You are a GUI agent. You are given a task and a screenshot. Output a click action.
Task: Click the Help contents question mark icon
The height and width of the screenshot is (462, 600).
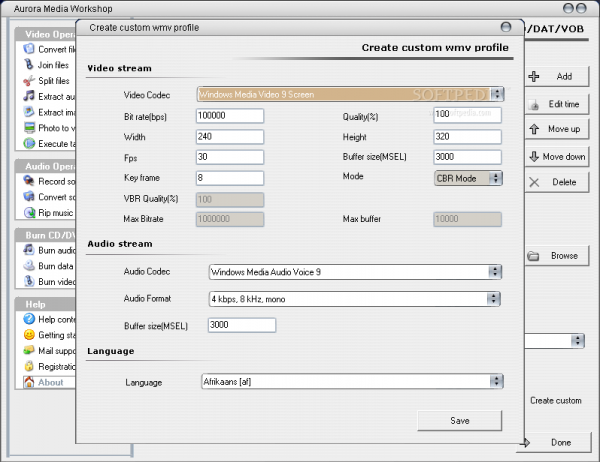point(29,319)
